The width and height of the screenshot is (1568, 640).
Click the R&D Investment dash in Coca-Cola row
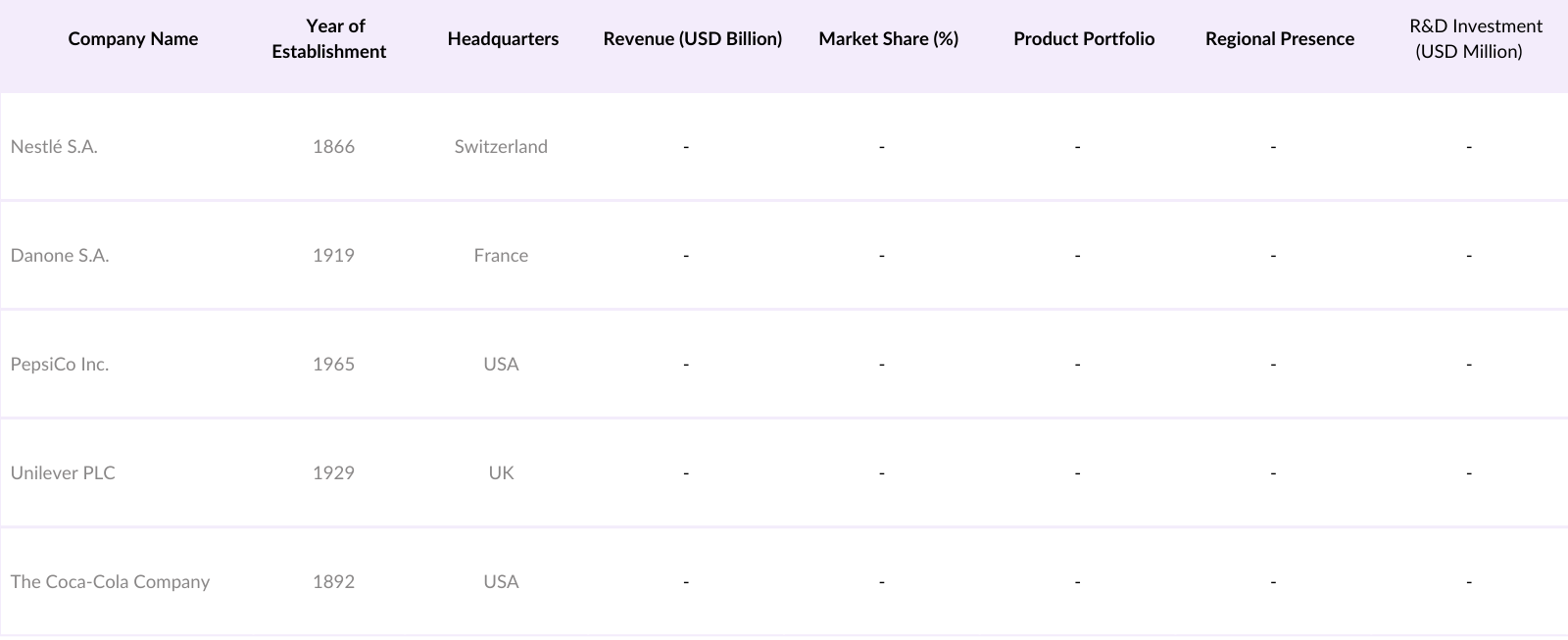[1469, 582]
